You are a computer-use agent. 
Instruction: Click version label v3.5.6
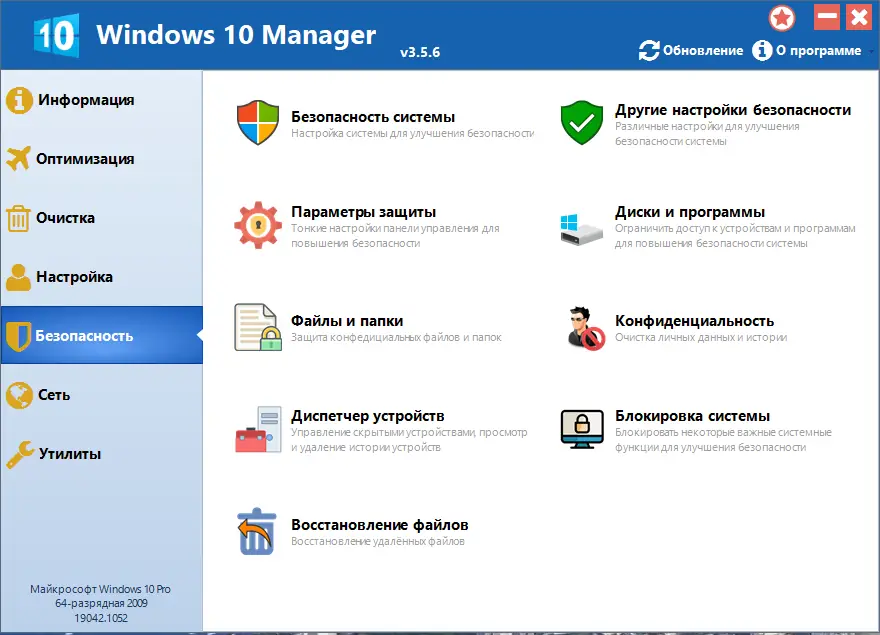[x=420, y=52]
